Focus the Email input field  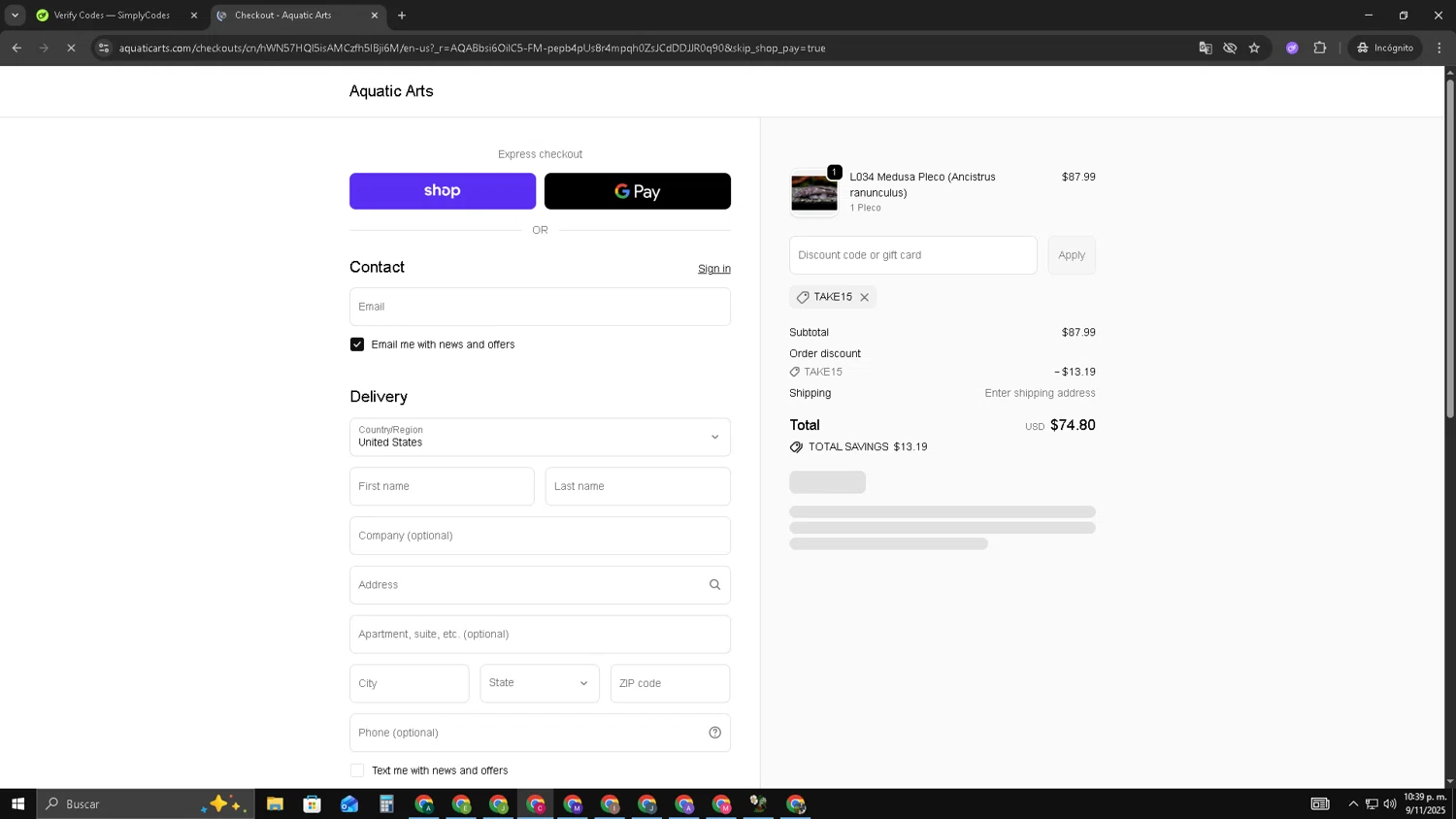(540, 307)
